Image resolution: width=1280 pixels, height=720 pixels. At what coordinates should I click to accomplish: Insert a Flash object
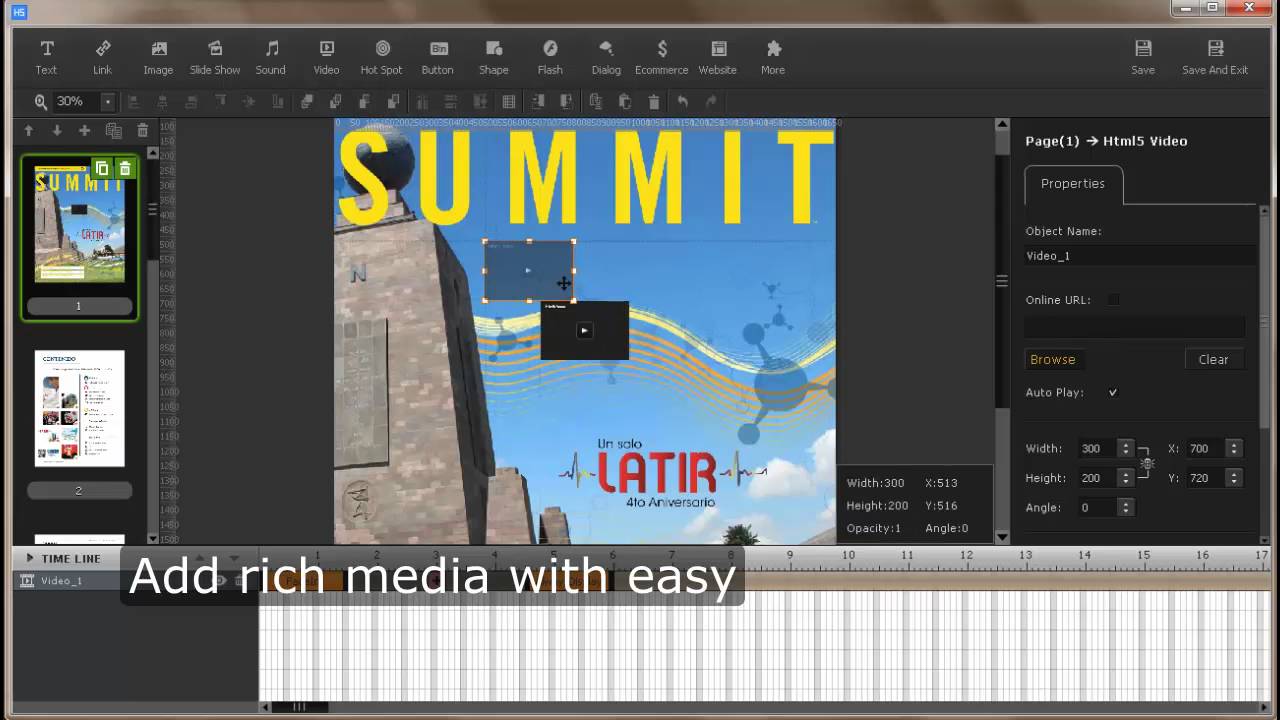click(x=550, y=57)
